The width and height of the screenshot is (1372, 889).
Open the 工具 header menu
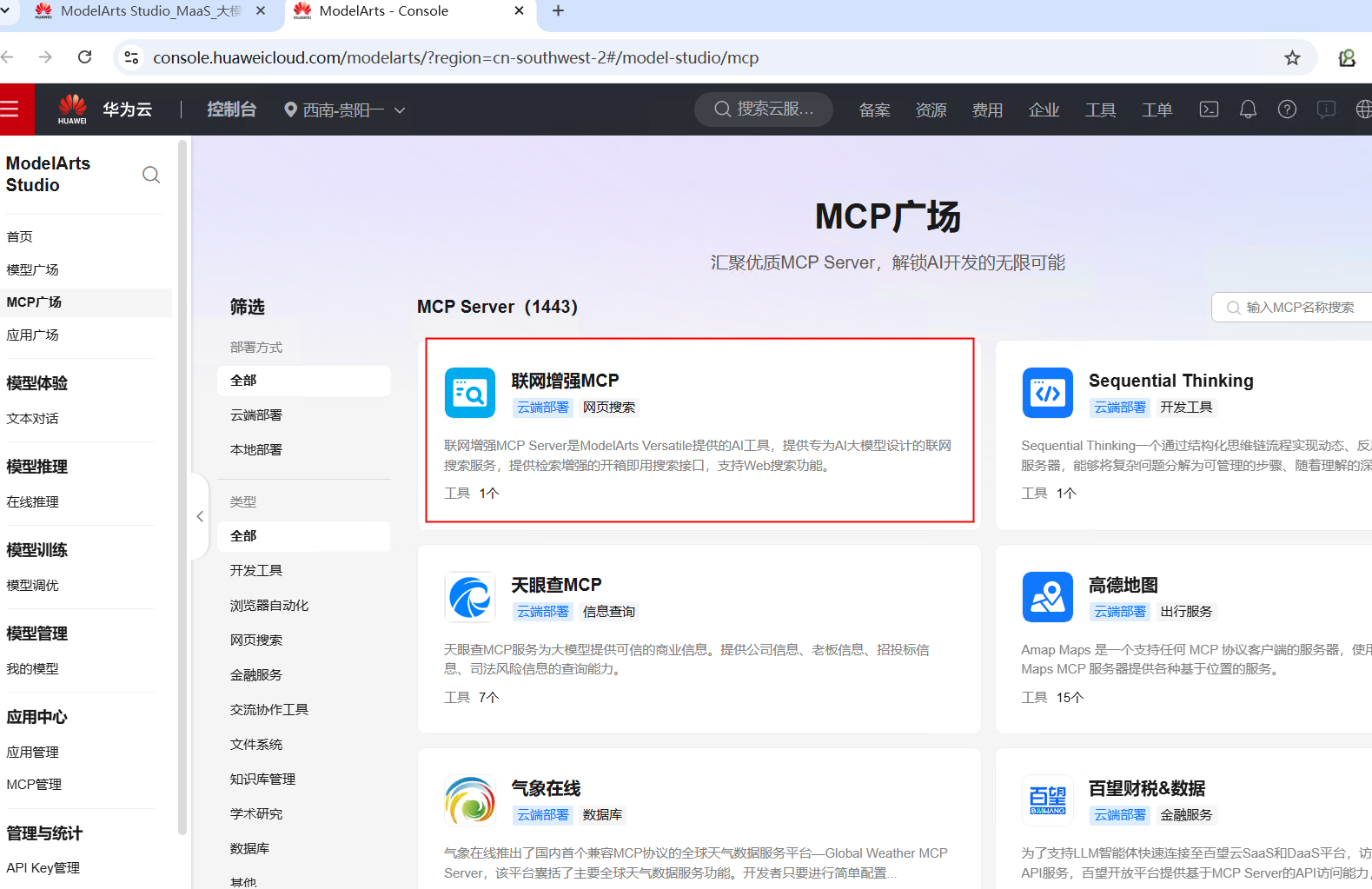(1101, 110)
